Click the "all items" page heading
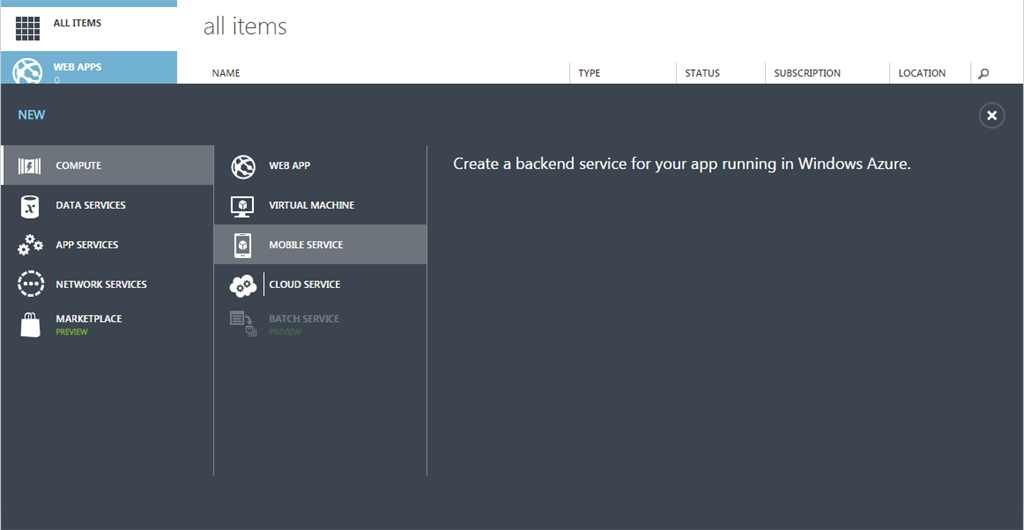This screenshot has width=1024, height=530. click(245, 27)
